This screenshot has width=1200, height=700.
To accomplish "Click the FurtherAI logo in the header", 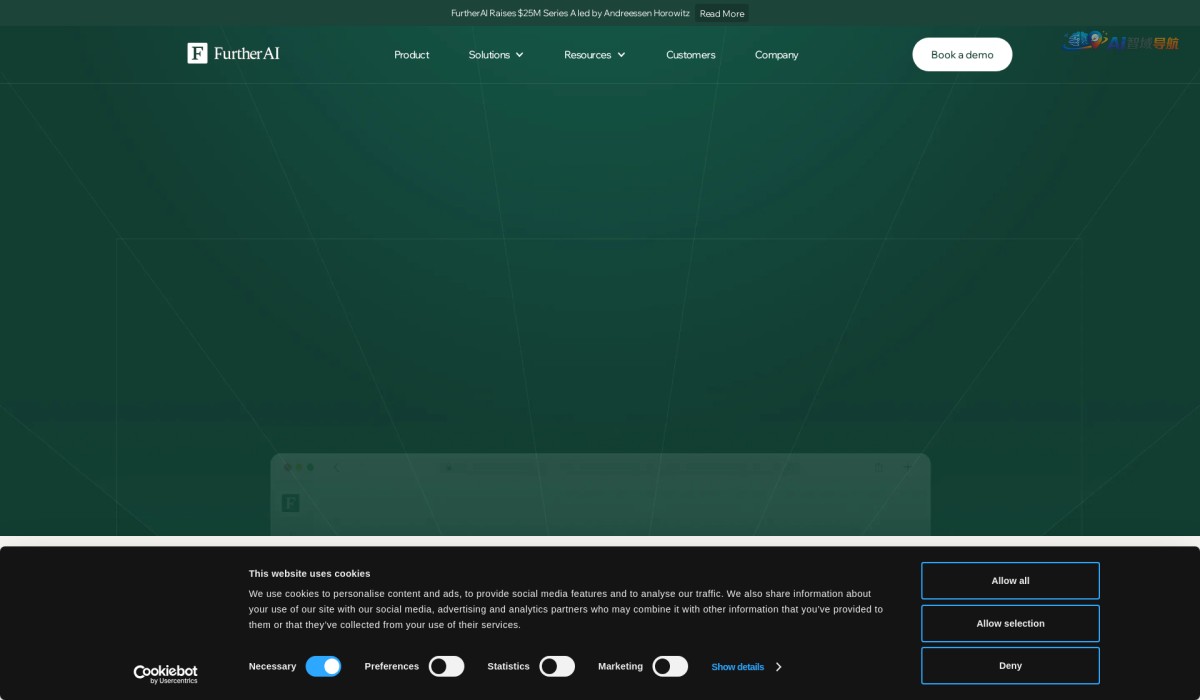I will pyautogui.click(x=233, y=53).
